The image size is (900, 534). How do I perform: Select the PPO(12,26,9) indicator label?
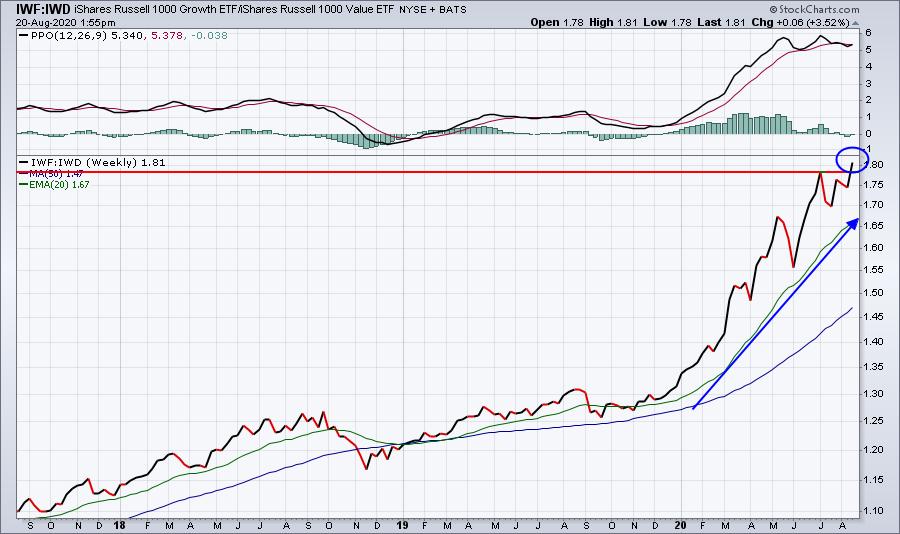(69, 36)
